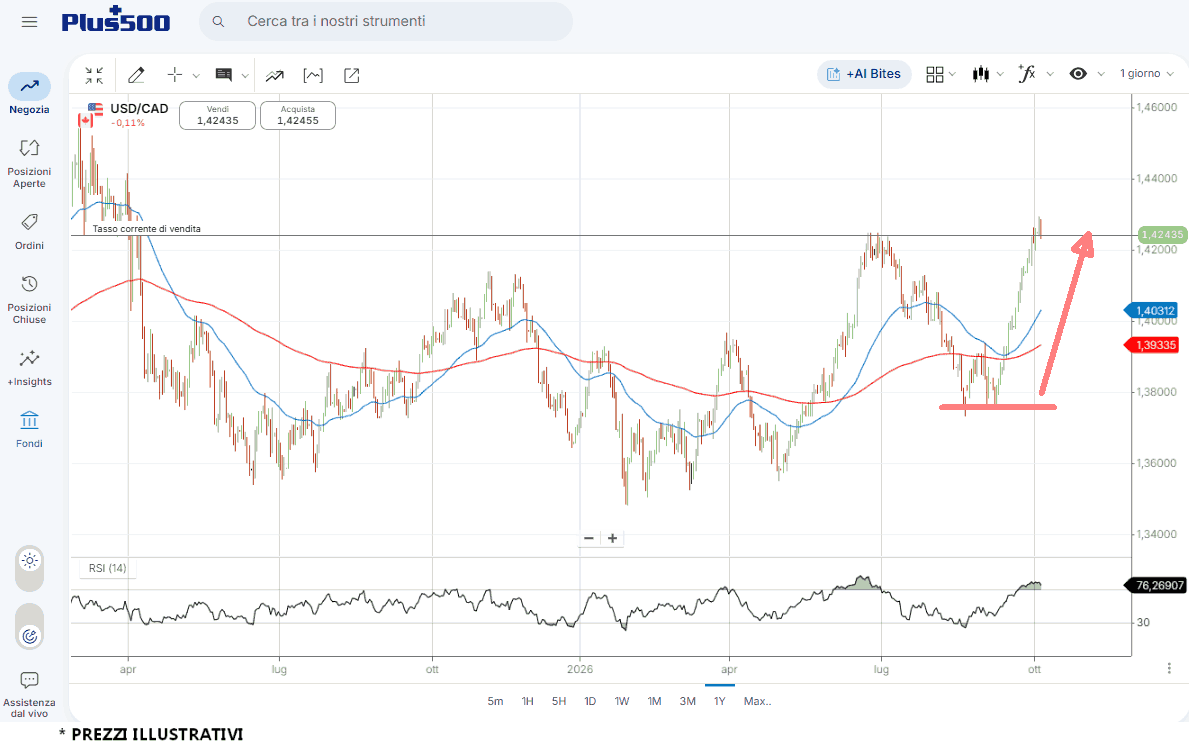Select the 1D time range
1189x745 pixels.
pos(590,701)
